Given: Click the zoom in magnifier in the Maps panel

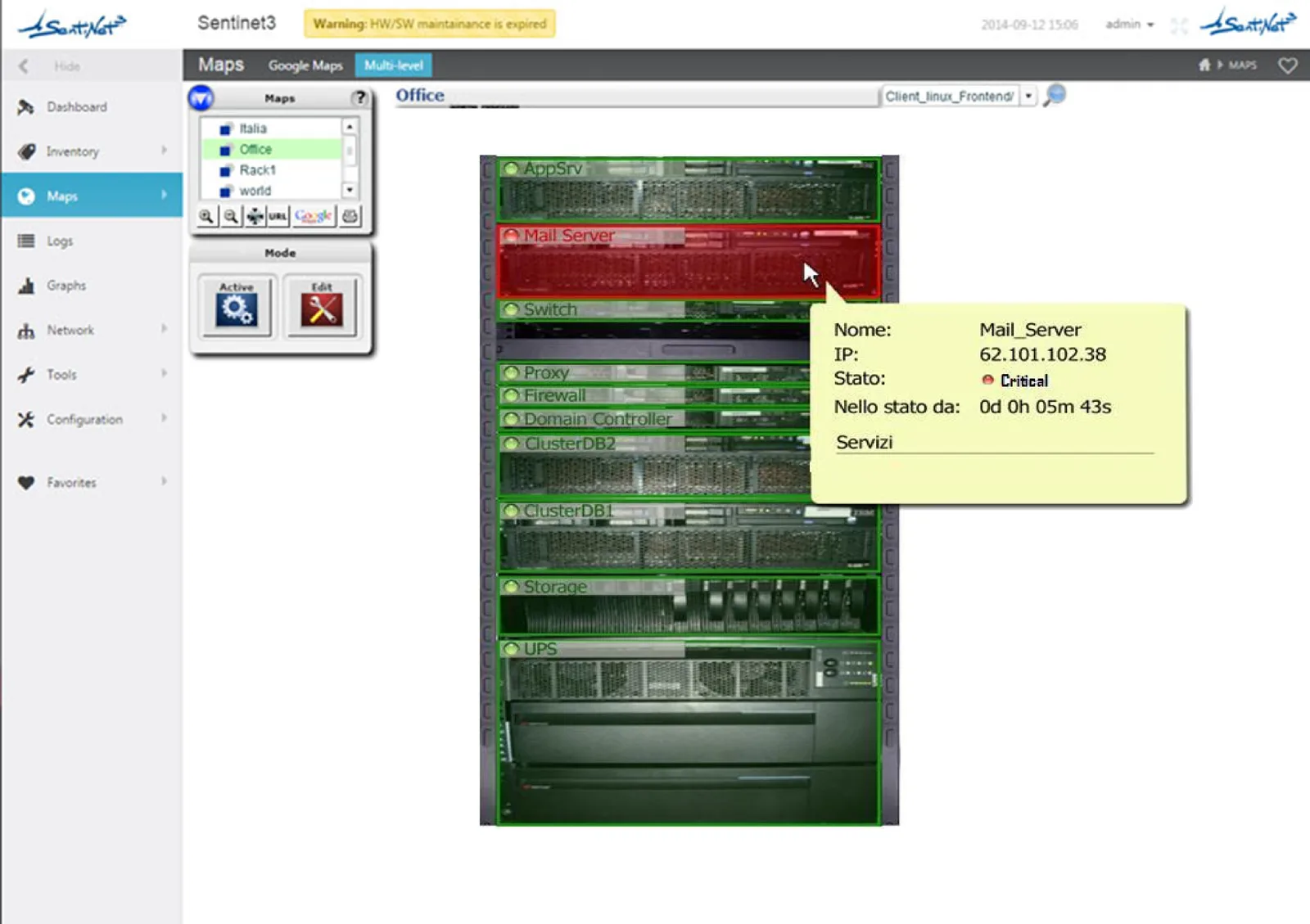Looking at the screenshot, I should pyautogui.click(x=206, y=216).
